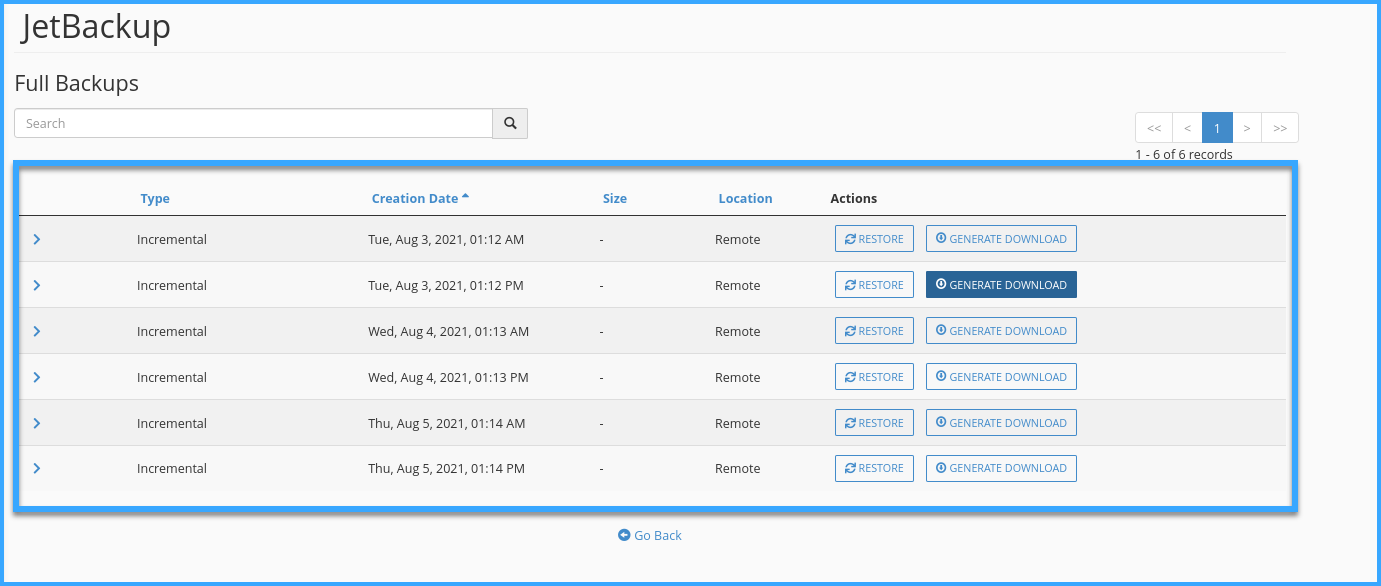
Task: Expand the Thu, Aug 5, 01:14 PM backup row
Action: pos(37,469)
